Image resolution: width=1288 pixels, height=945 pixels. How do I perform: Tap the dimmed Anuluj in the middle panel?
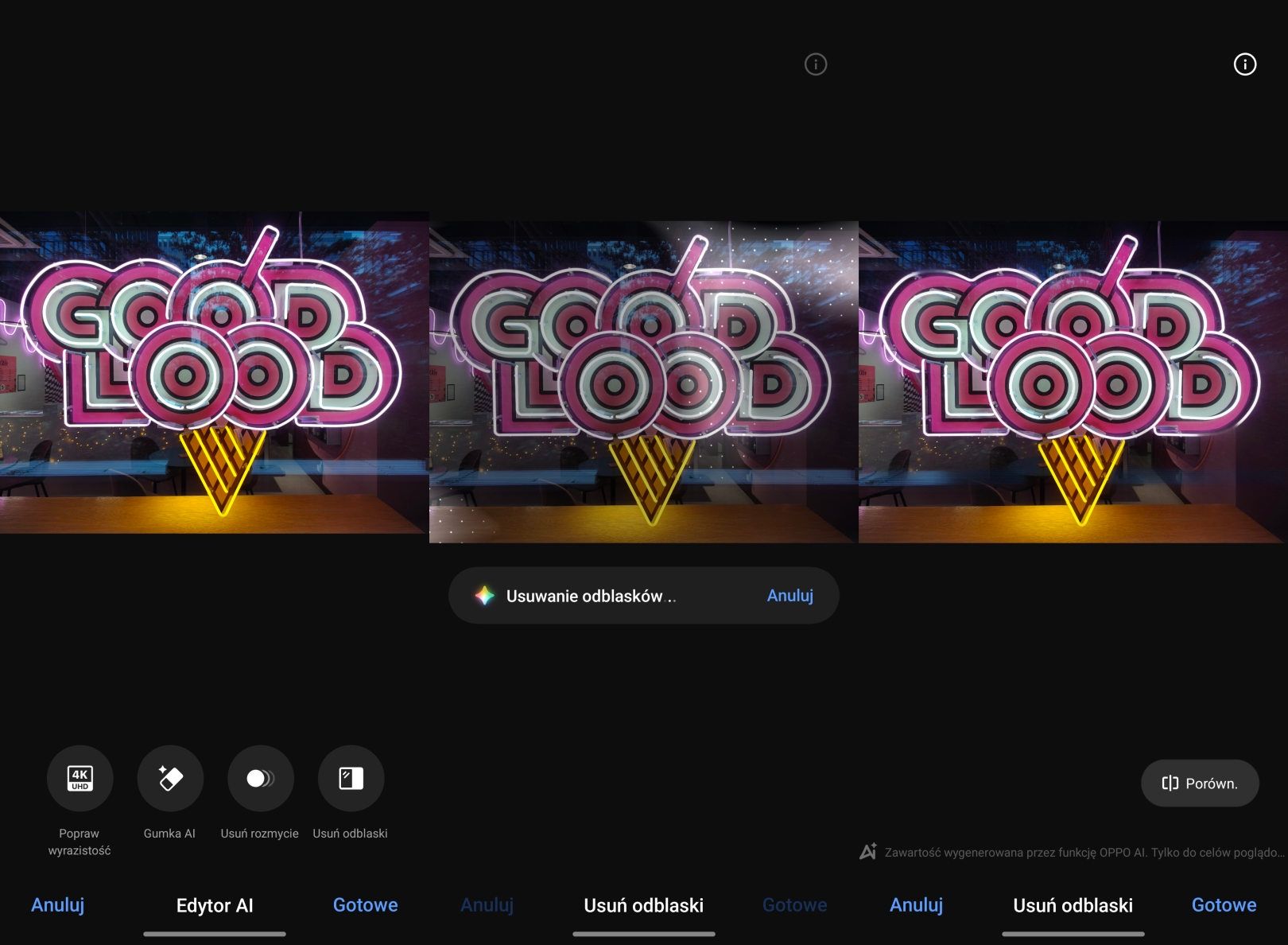point(487,905)
